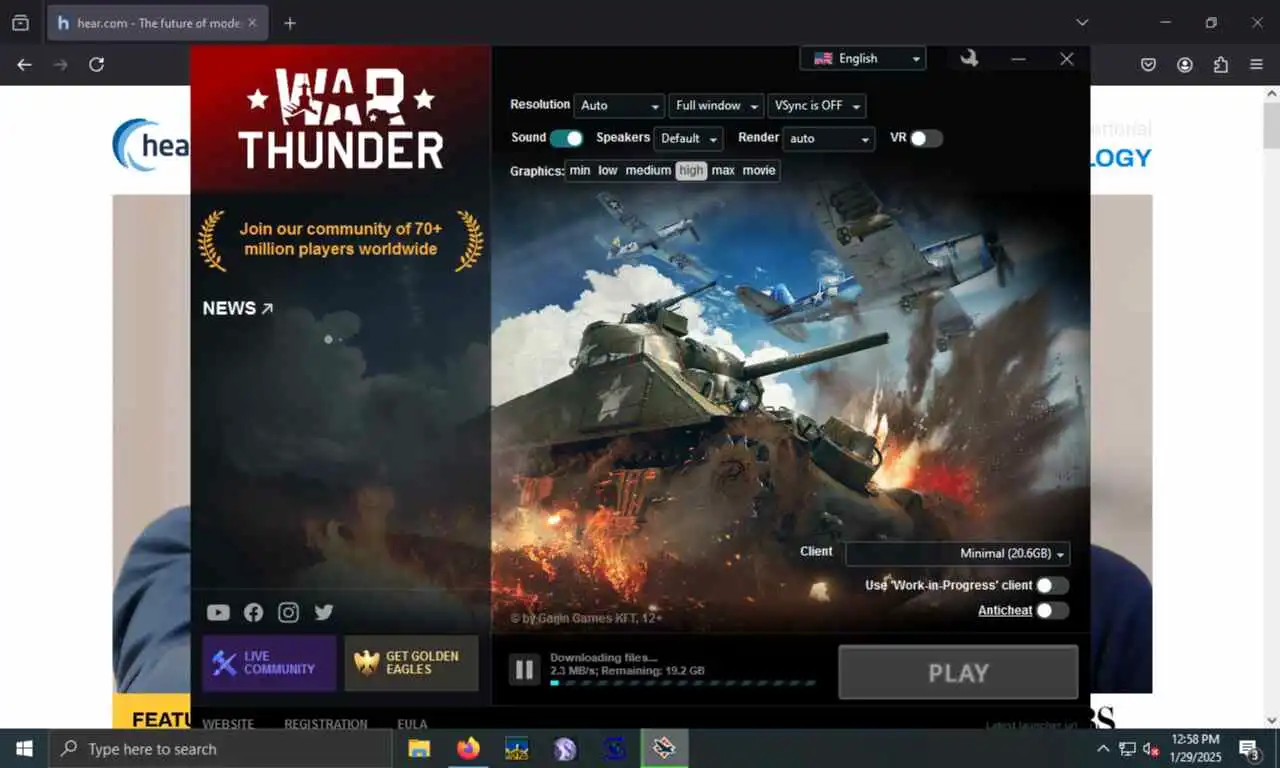Click GET GOLDEN EAGLES button

pyautogui.click(x=412, y=663)
